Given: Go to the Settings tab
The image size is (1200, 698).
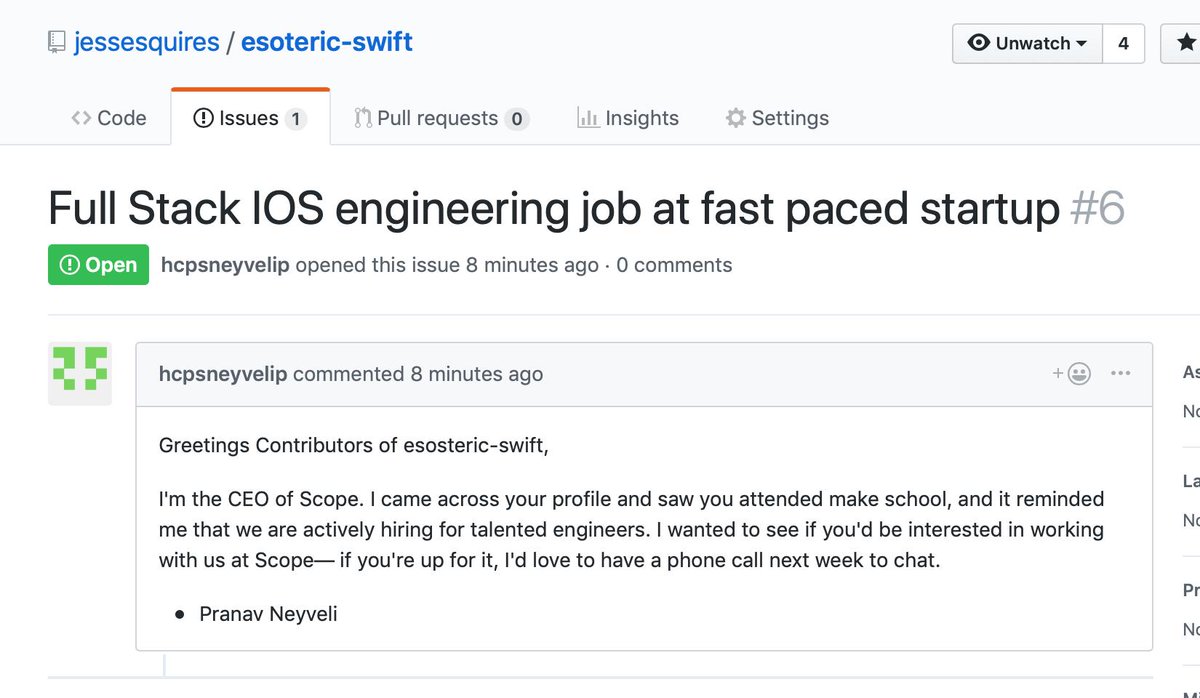Looking at the screenshot, I should click(777, 118).
